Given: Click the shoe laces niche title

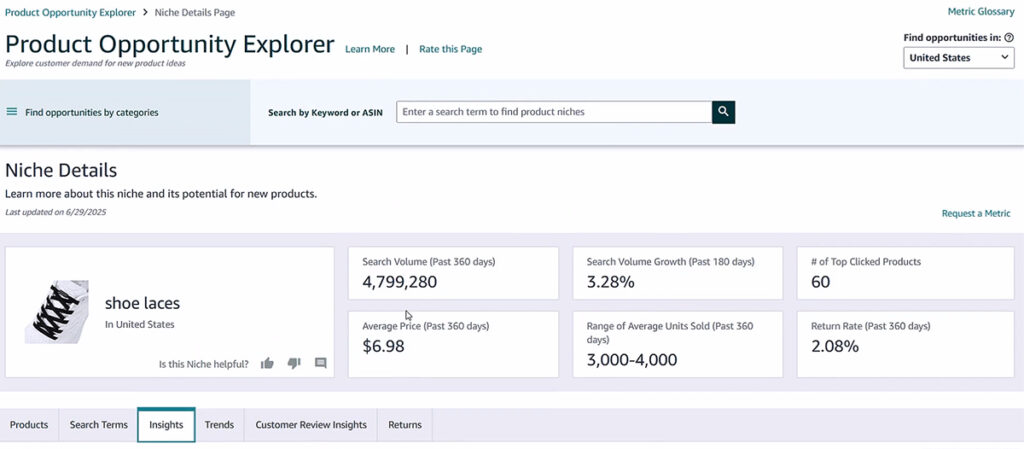Looking at the screenshot, I should [142, 303].
